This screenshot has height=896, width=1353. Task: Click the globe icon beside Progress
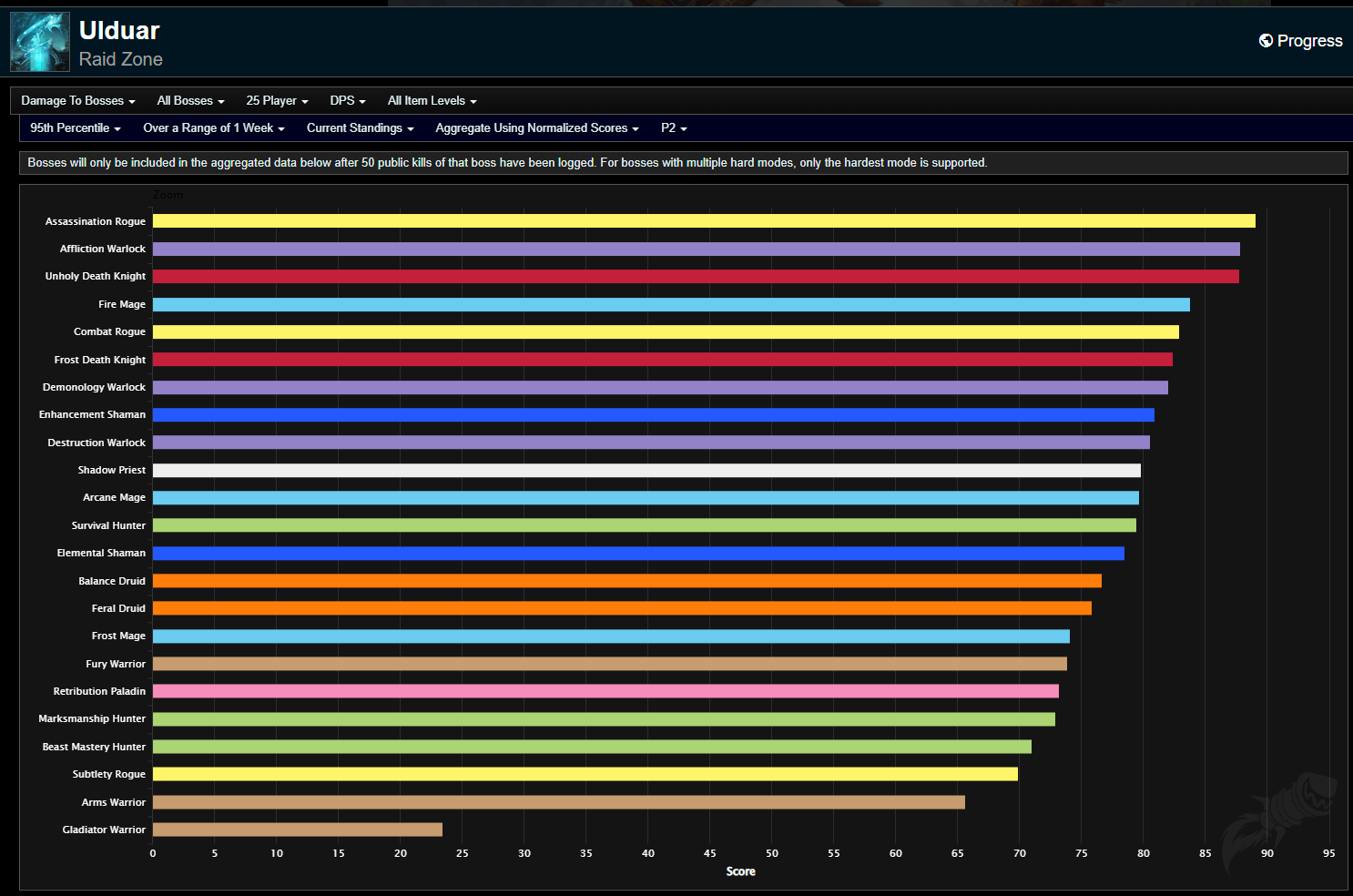tap(1266, 41)
